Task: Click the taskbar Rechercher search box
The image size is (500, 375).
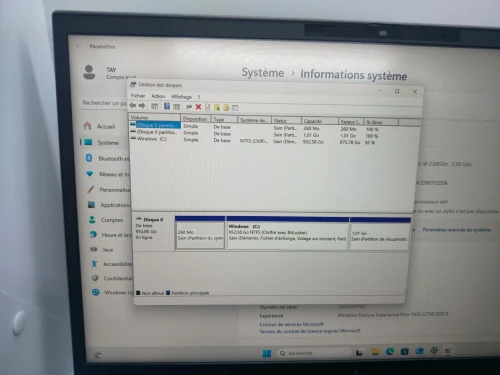Action: point(314,353)
